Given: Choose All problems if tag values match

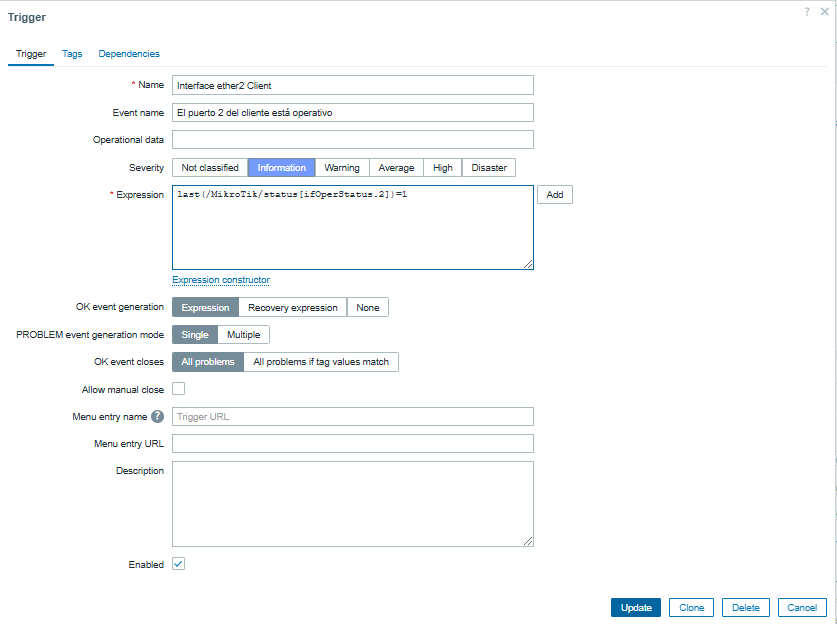Looking at the screenshot, I should click(321, 362).
